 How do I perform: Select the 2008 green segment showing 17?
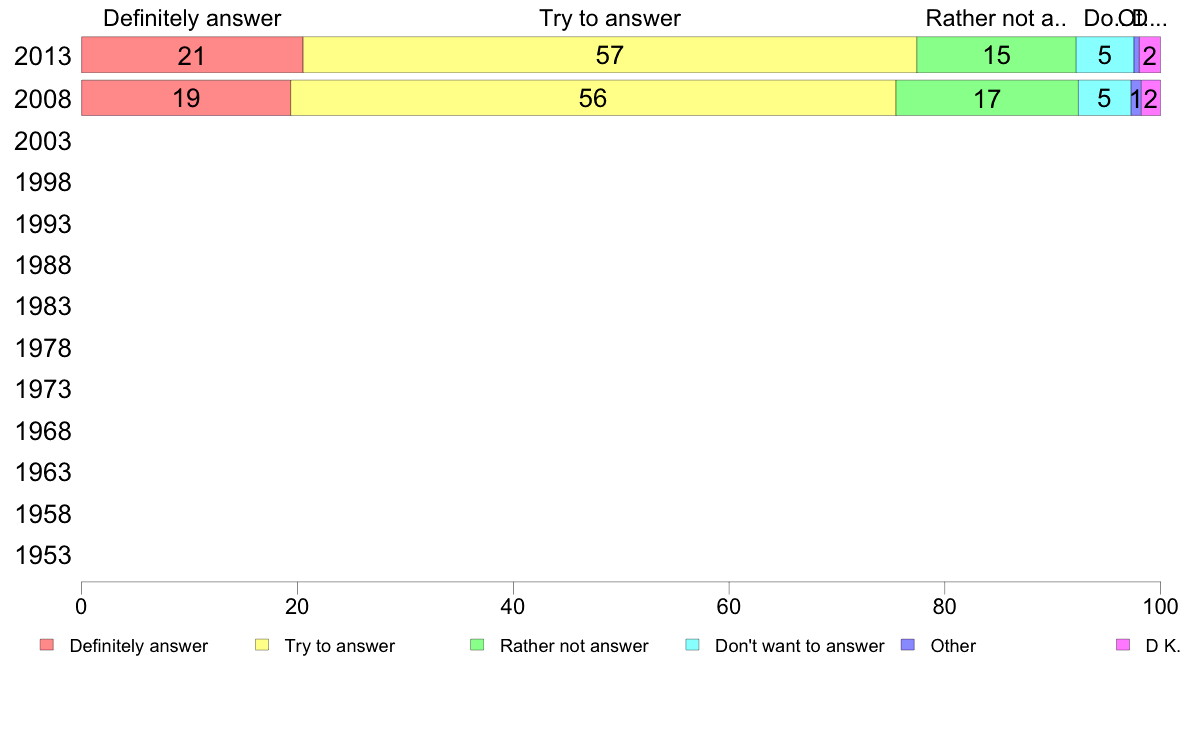tap(987, 98)
